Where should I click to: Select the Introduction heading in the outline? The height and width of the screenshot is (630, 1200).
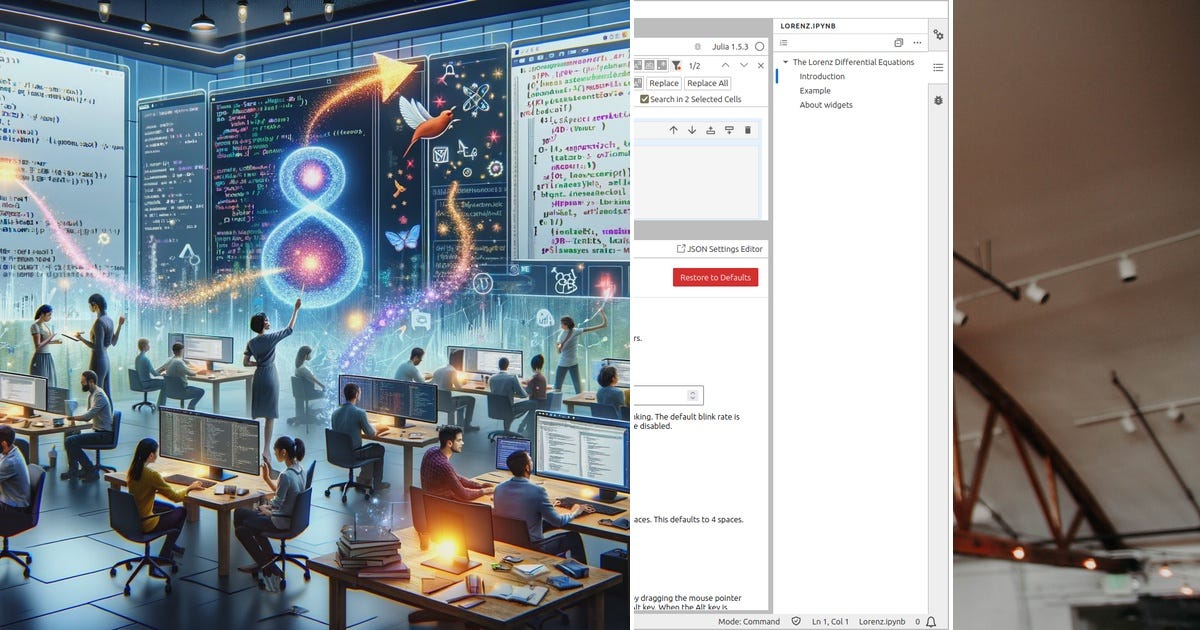pos(822,76)
